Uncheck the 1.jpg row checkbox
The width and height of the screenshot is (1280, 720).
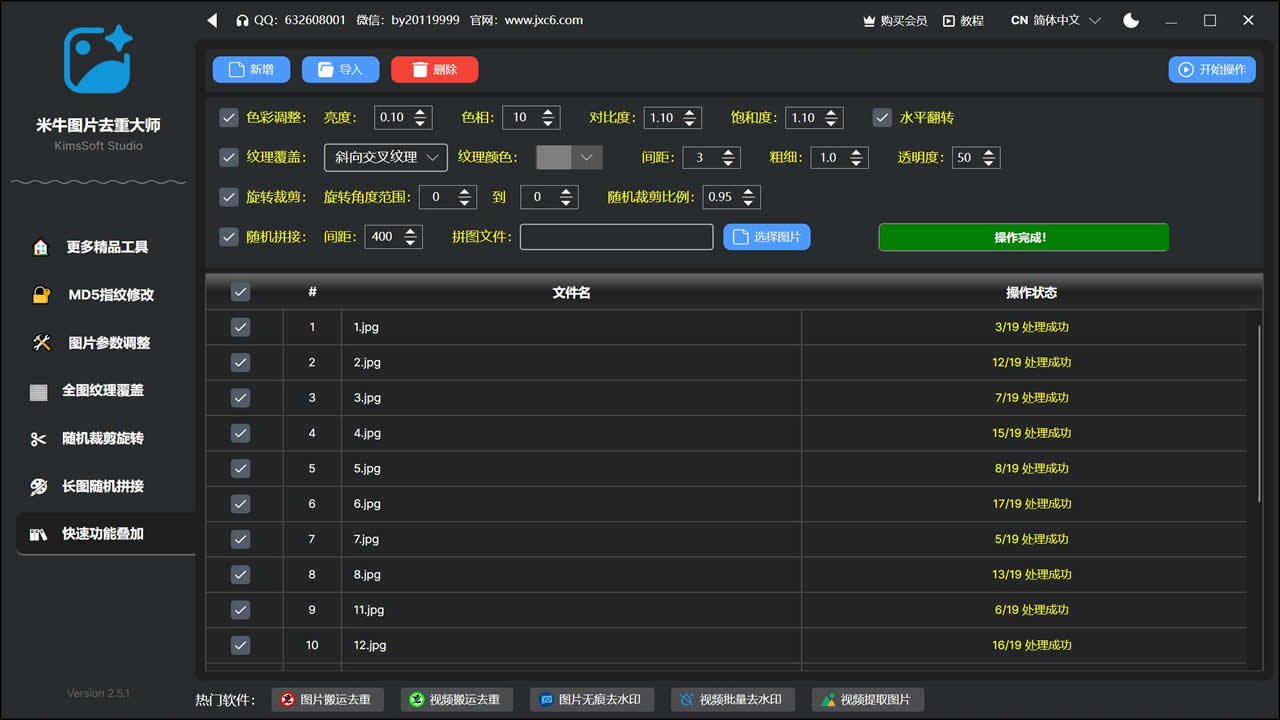[x=240, y=327]
